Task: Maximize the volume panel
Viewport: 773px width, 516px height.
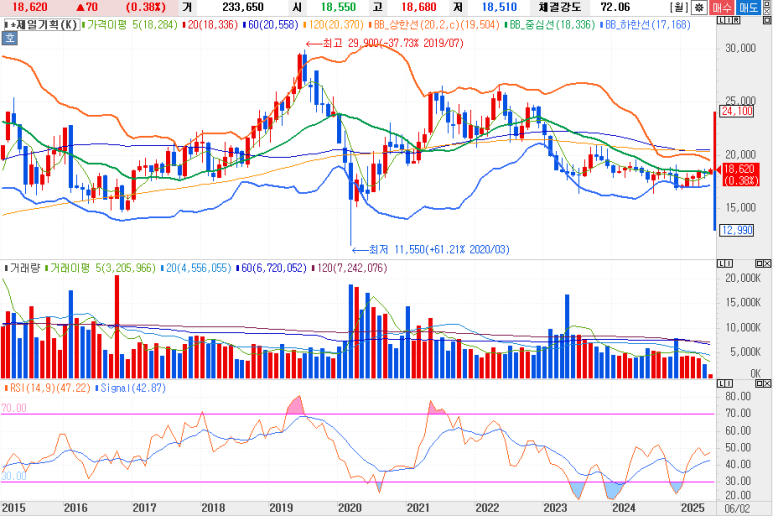Action: 759,264
